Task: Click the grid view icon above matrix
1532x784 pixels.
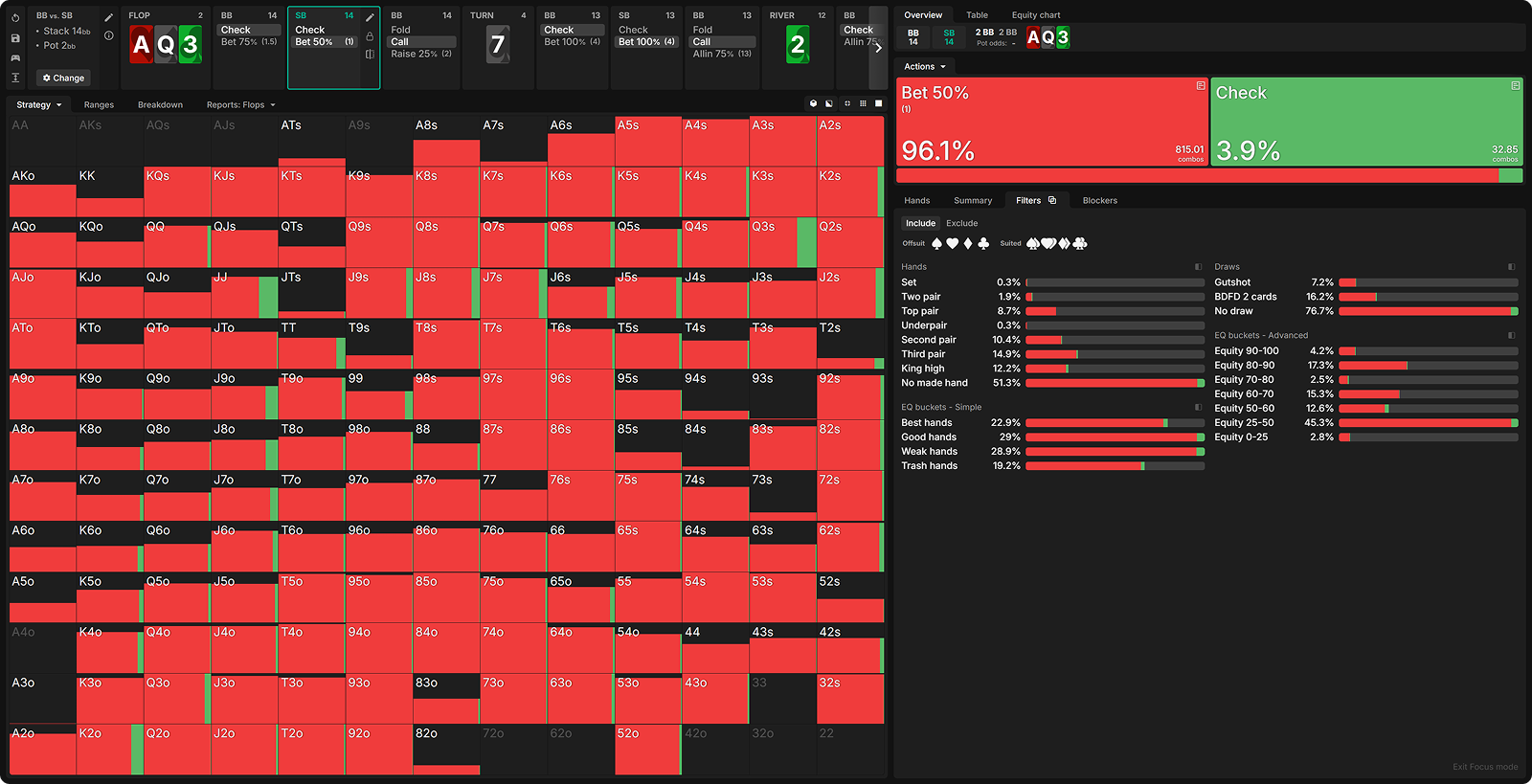Action: pos(863,103)
